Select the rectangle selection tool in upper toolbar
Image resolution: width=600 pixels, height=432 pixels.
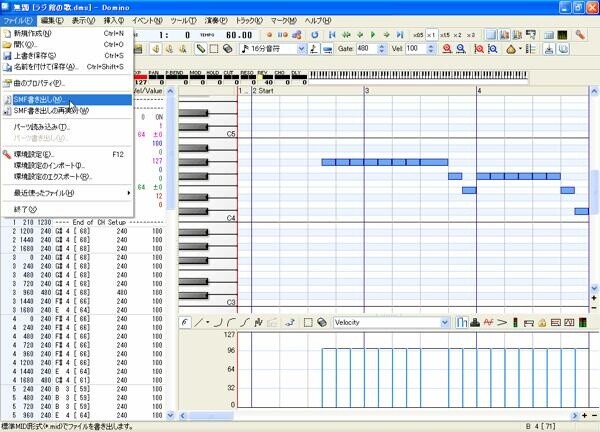click(214, 49)
